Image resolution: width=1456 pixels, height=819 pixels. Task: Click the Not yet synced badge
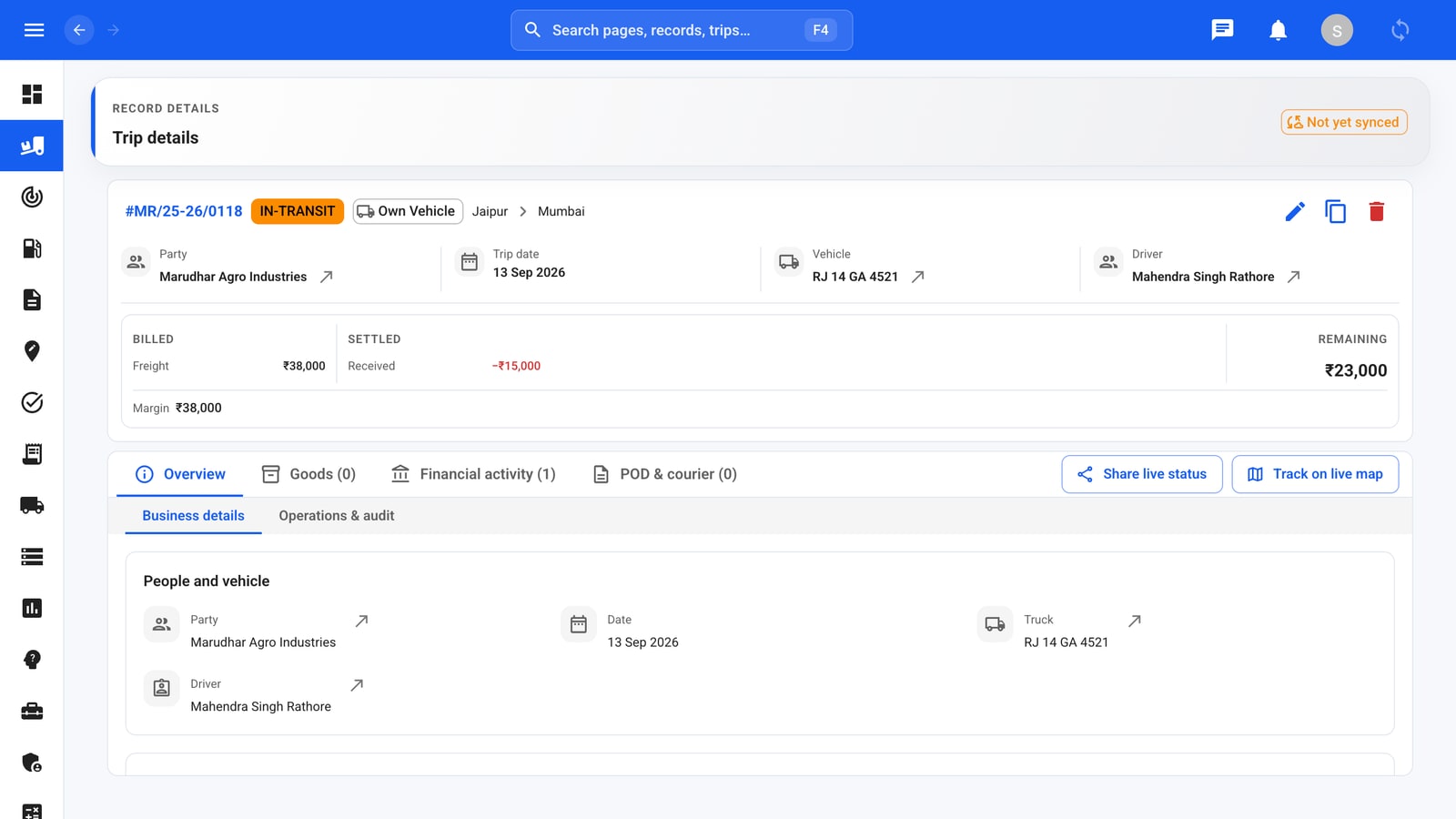(x=1344, y=122)
